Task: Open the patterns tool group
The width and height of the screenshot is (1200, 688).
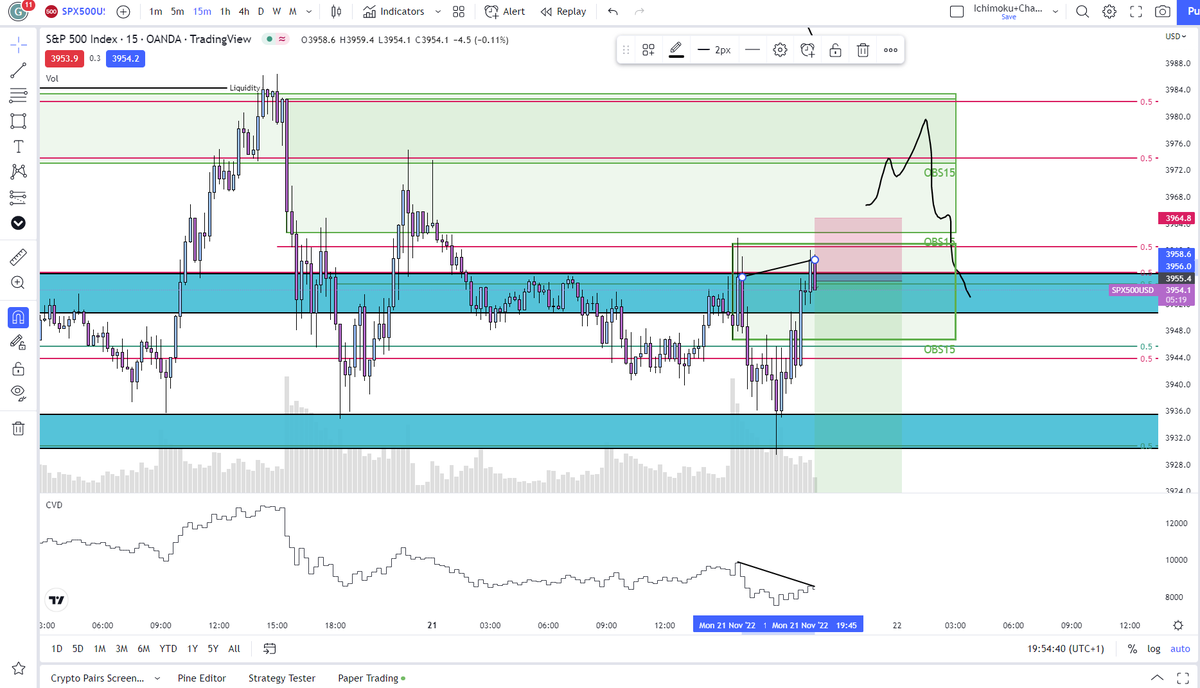Action: coord(18,172)
